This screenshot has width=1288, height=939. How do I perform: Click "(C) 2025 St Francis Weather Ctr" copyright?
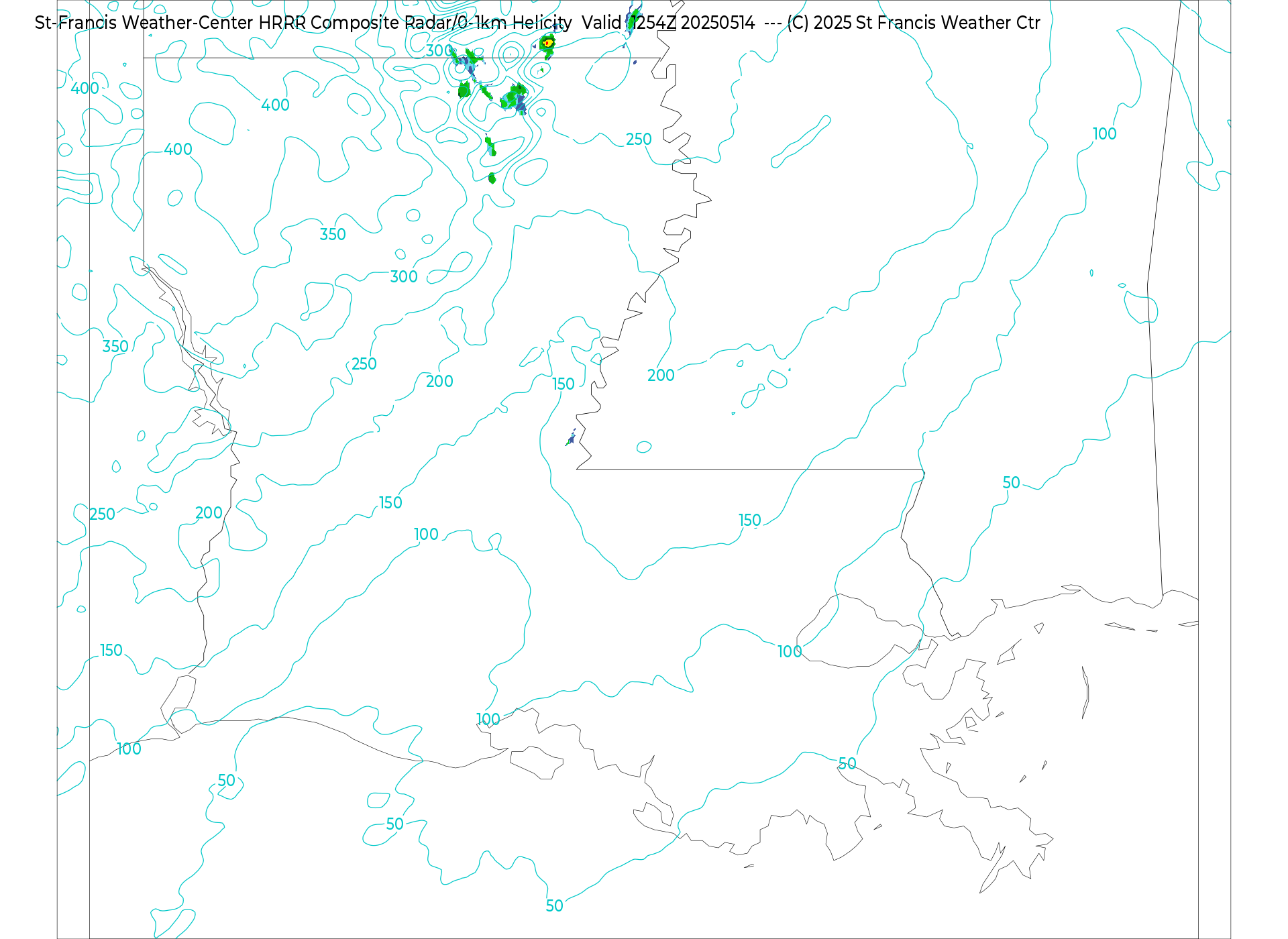pyautogui.click(x=914, y=23)
